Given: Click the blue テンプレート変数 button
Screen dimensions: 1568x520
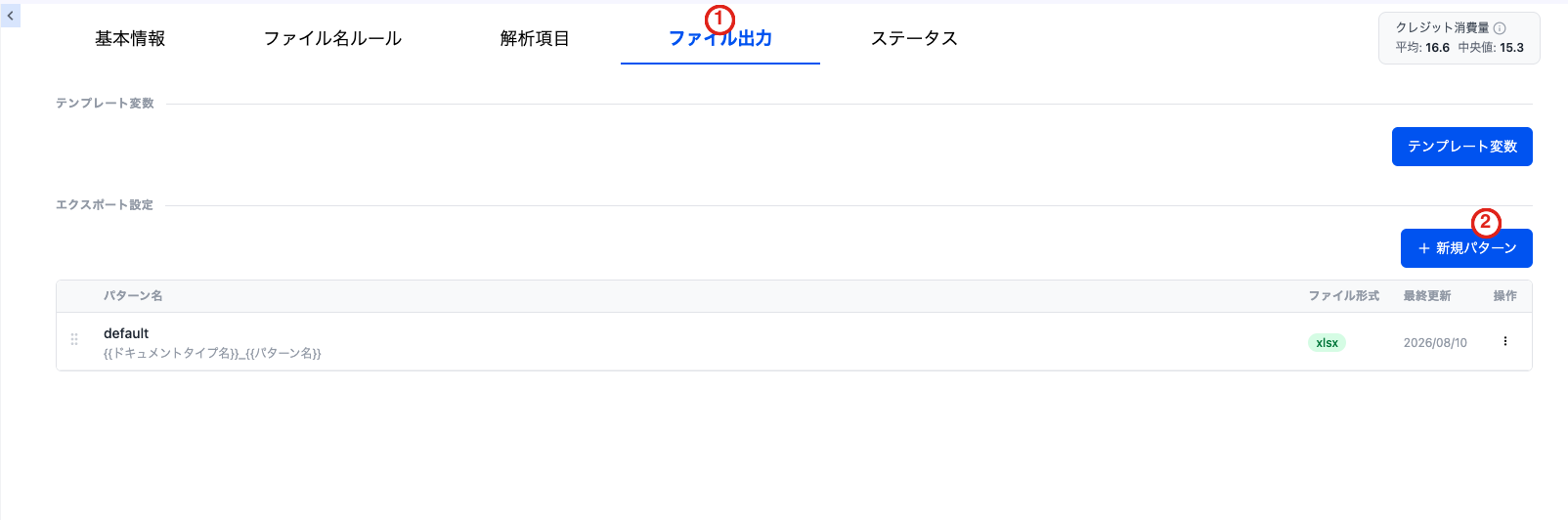Looking at the screenshot, I should tap(1461, 147).
